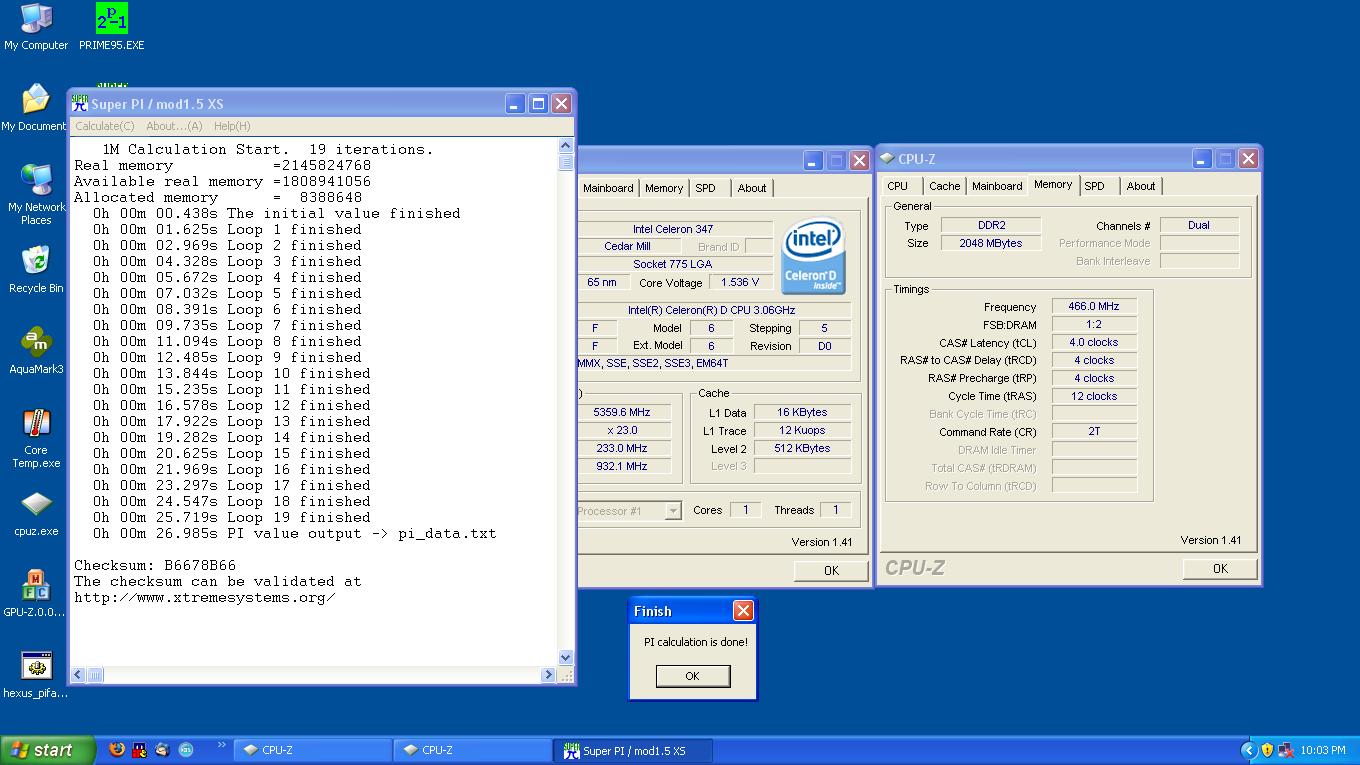
Task: Open the Processor #1 selection dropdown
Action: [673, 511]
